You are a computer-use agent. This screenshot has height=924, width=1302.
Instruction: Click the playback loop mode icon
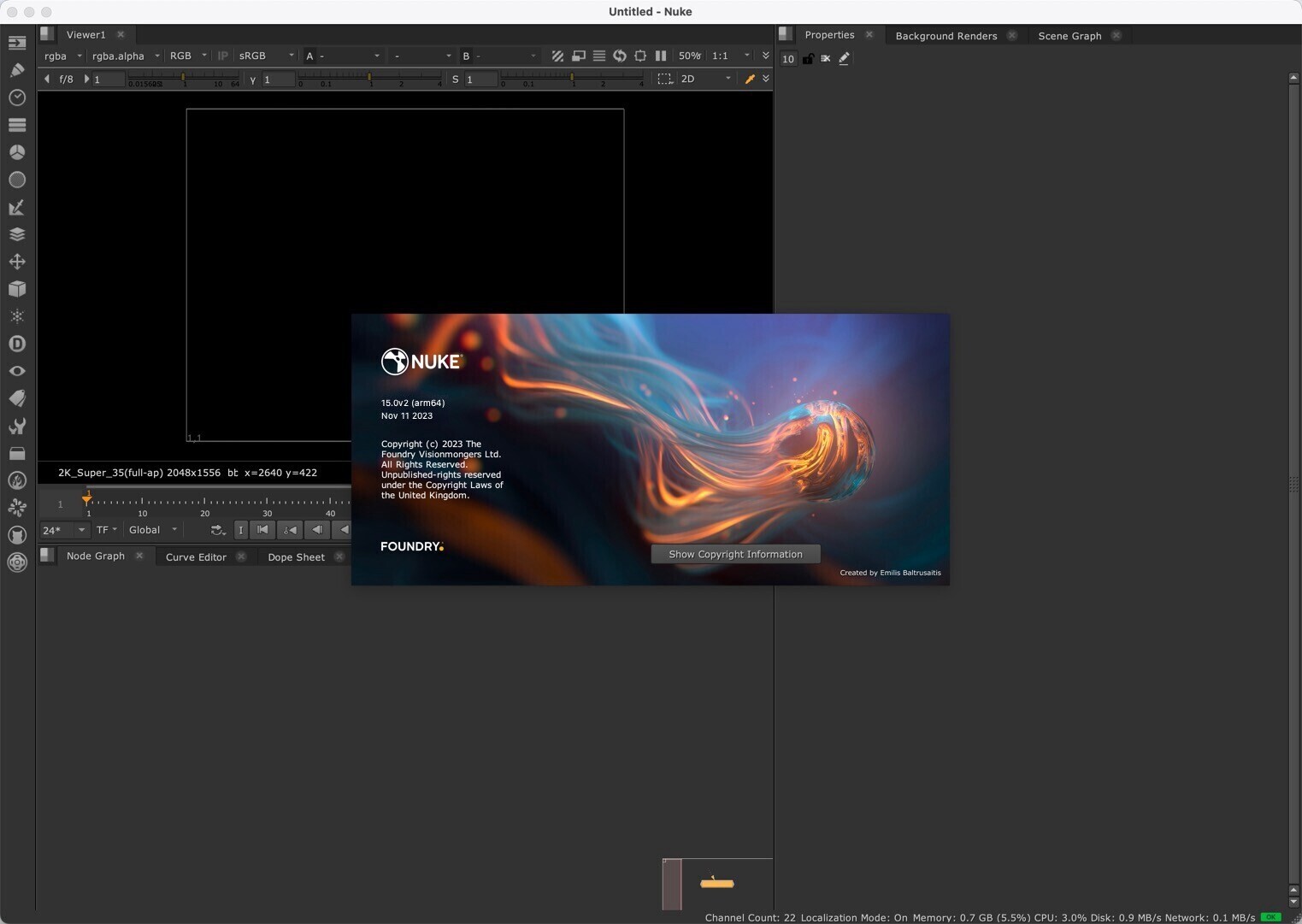coord(218,530)
